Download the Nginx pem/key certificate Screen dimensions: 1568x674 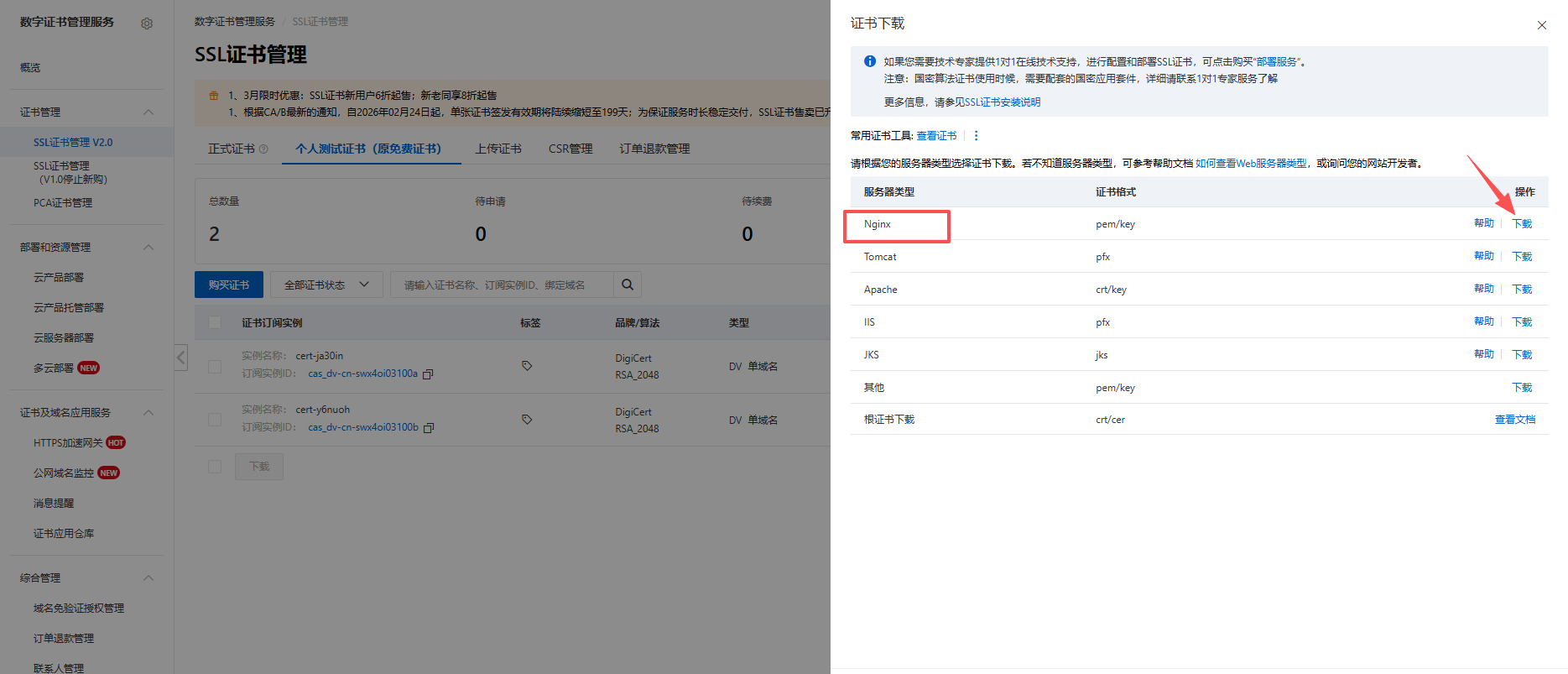(x=1522, y=224)
